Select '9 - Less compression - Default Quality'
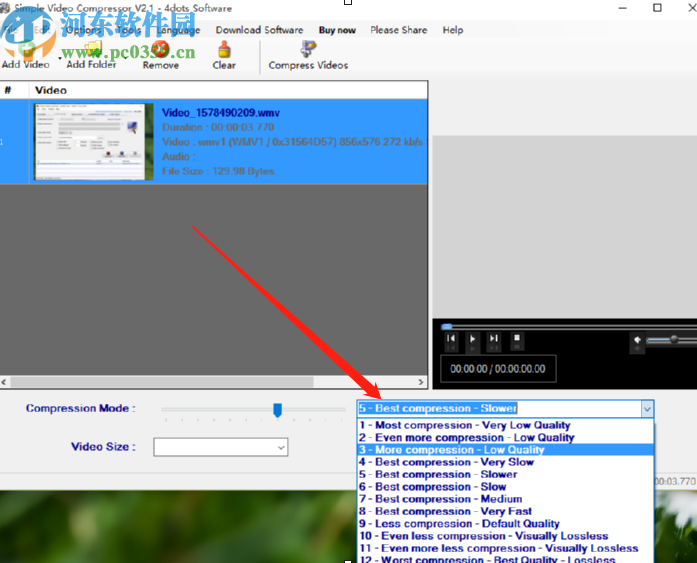The image size is (697, 563). [x=506, y=524]
